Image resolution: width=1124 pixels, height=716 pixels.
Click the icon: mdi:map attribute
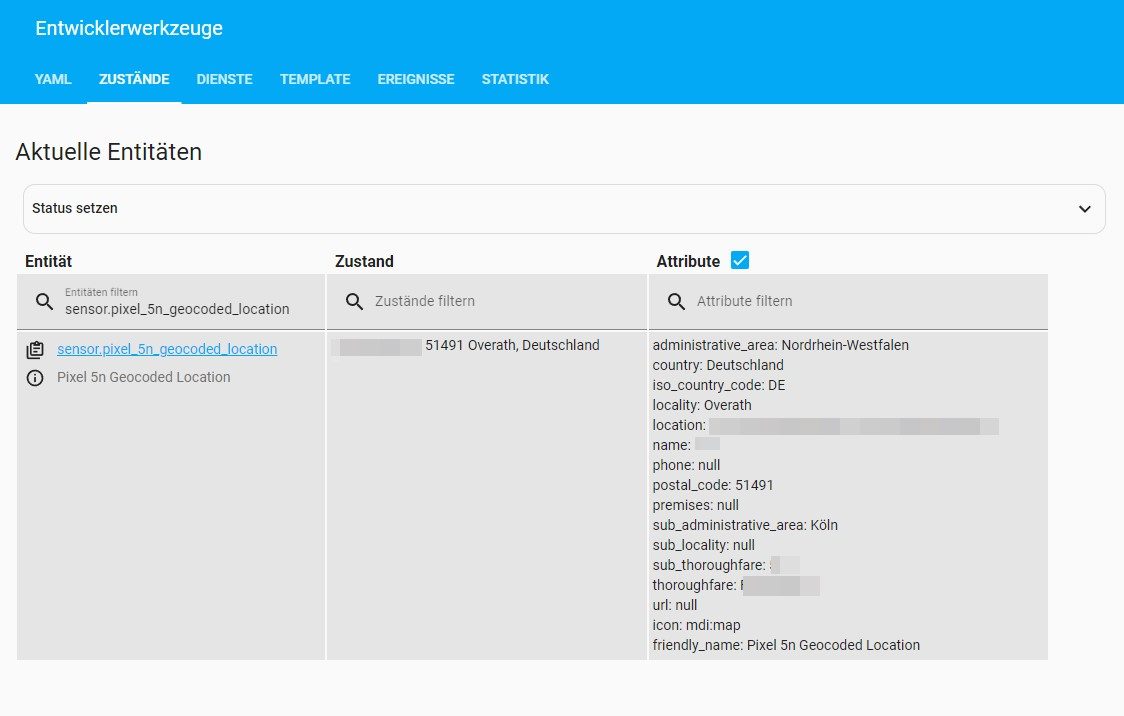[x=696, y=625]
